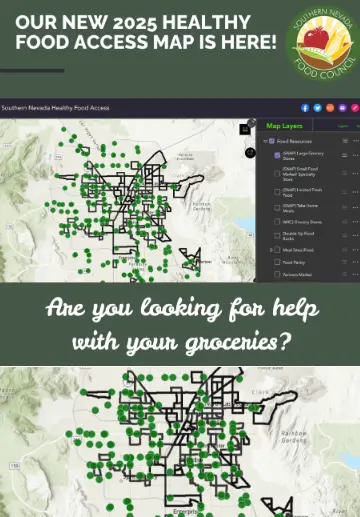Screen dimensions: 360x517
Task: Click the pink link share icon
Action: [x=355, y=108]
